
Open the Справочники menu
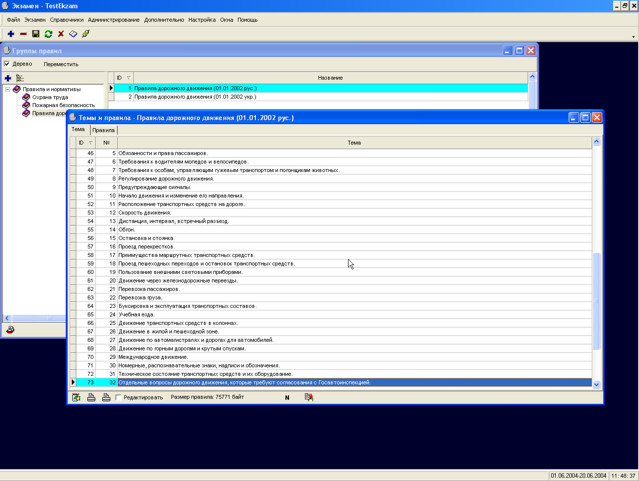click(66, 19)
